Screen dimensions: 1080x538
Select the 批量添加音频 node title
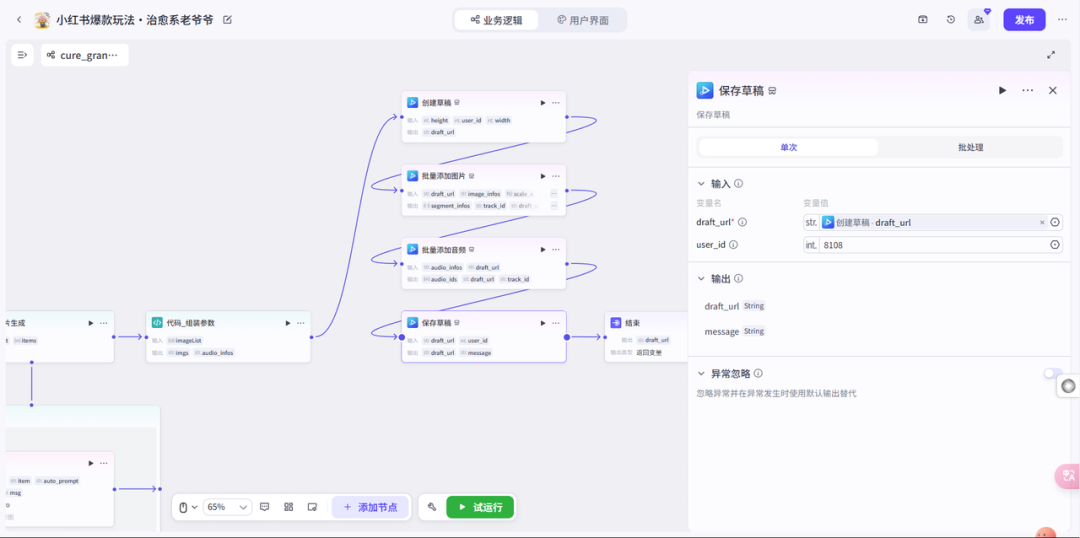(444, 249)
